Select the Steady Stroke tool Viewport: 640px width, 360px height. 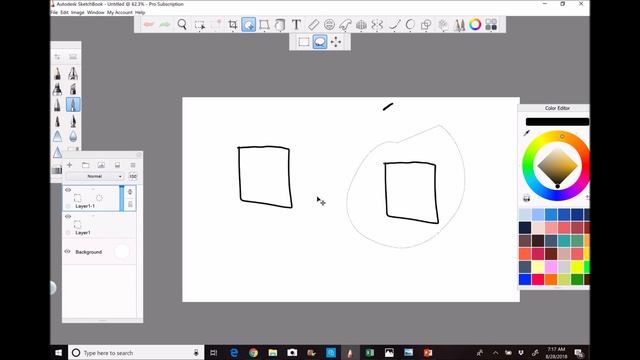394,24
